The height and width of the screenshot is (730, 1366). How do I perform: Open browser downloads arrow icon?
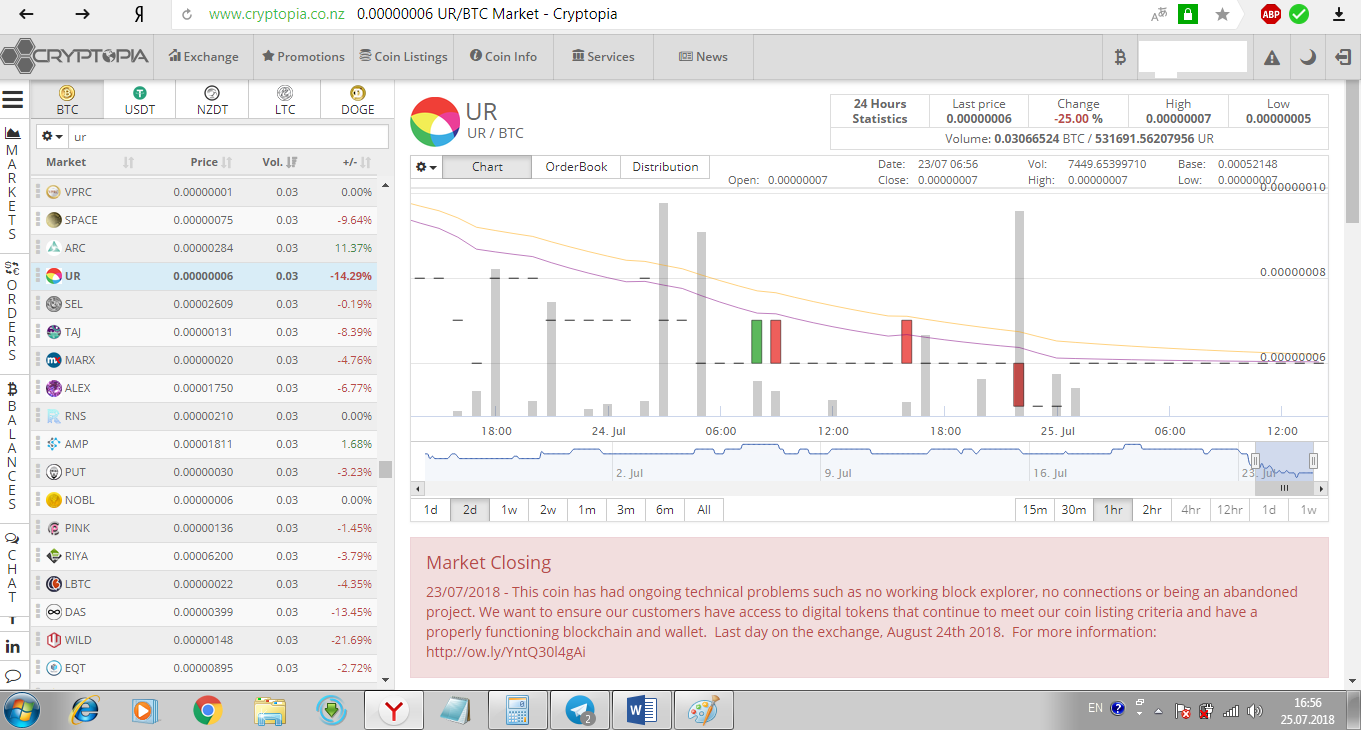coord(1339,14)
